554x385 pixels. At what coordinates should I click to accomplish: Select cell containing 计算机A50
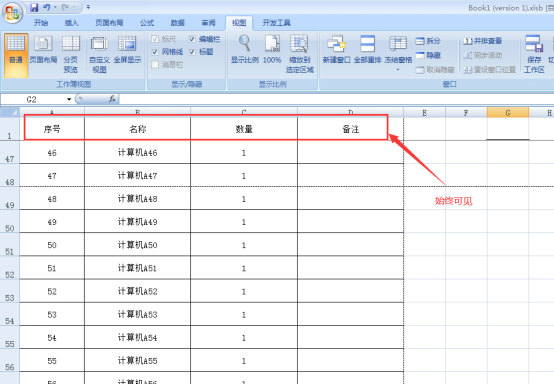click(x=137, y=245)
